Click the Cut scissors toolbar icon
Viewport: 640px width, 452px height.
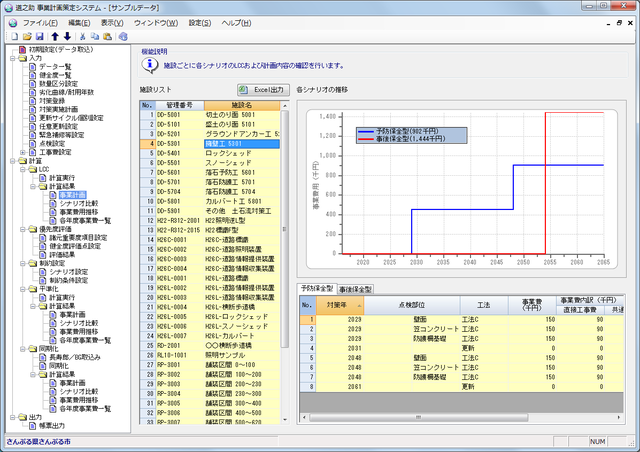(82, 35)
